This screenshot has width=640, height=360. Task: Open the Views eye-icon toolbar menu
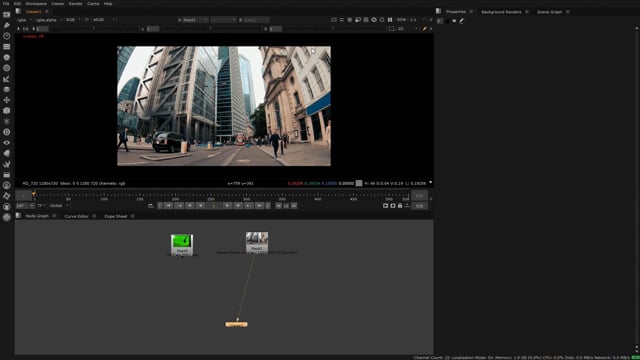pos(7,142)
